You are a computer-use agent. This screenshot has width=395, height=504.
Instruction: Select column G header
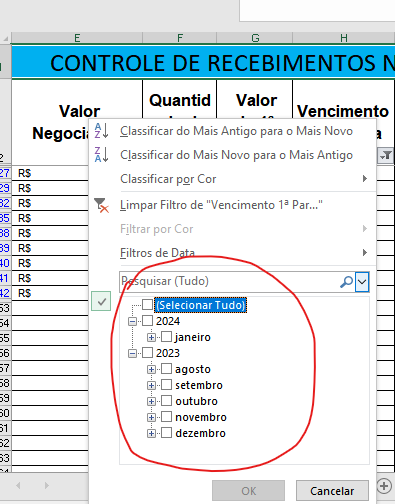click(x=255, y=38)
